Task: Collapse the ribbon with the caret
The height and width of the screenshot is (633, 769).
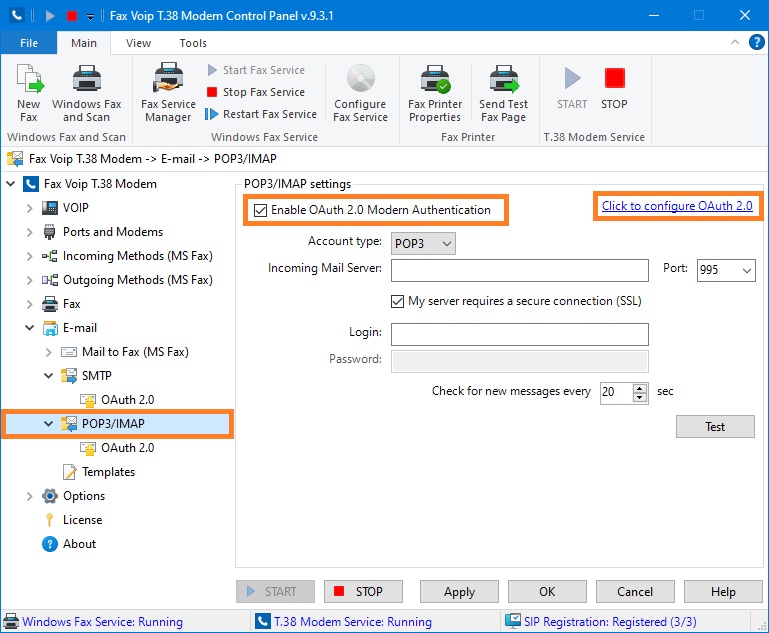Action: tap(735, 42)
